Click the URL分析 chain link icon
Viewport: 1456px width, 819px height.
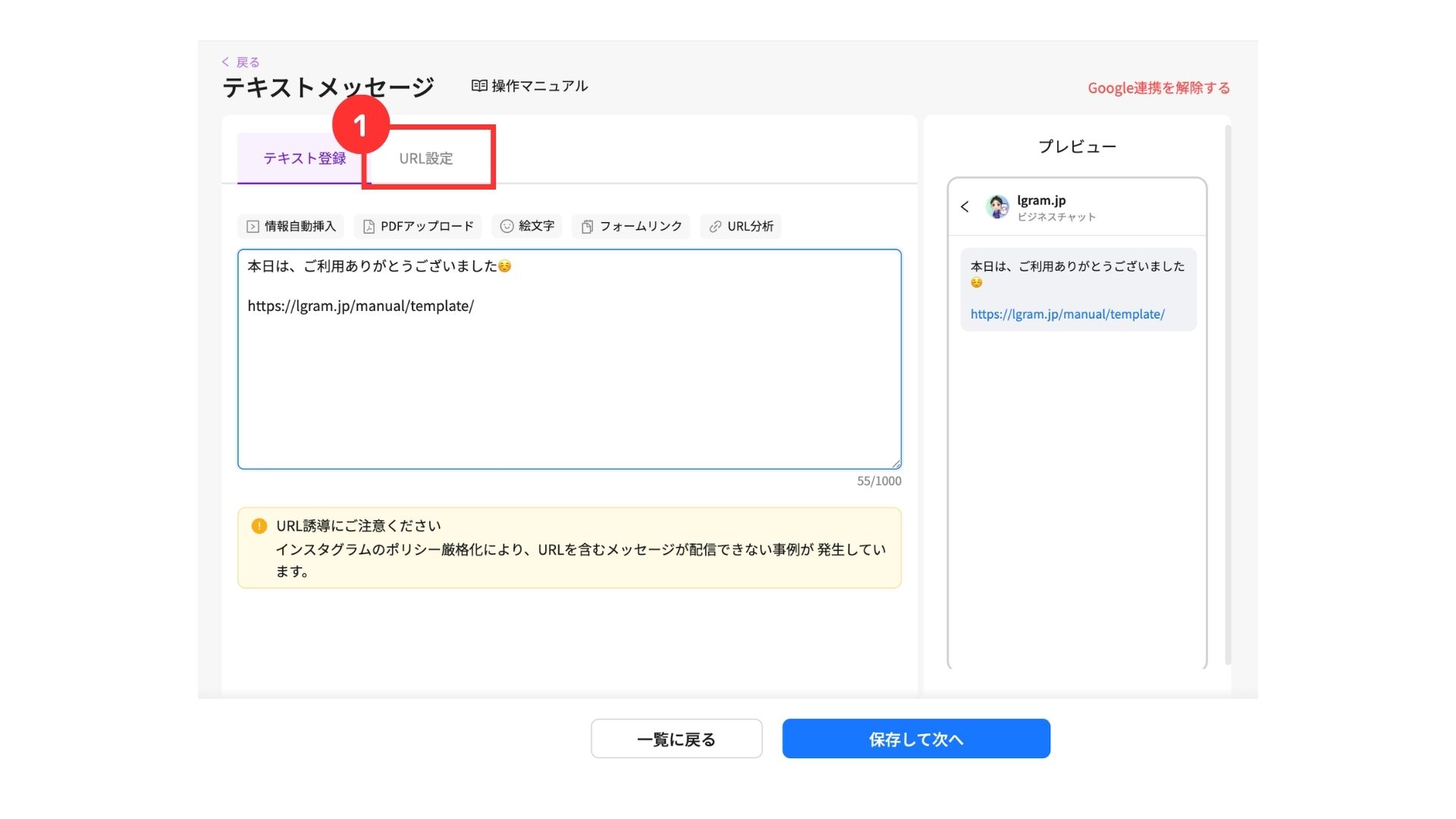pos(715,227)
